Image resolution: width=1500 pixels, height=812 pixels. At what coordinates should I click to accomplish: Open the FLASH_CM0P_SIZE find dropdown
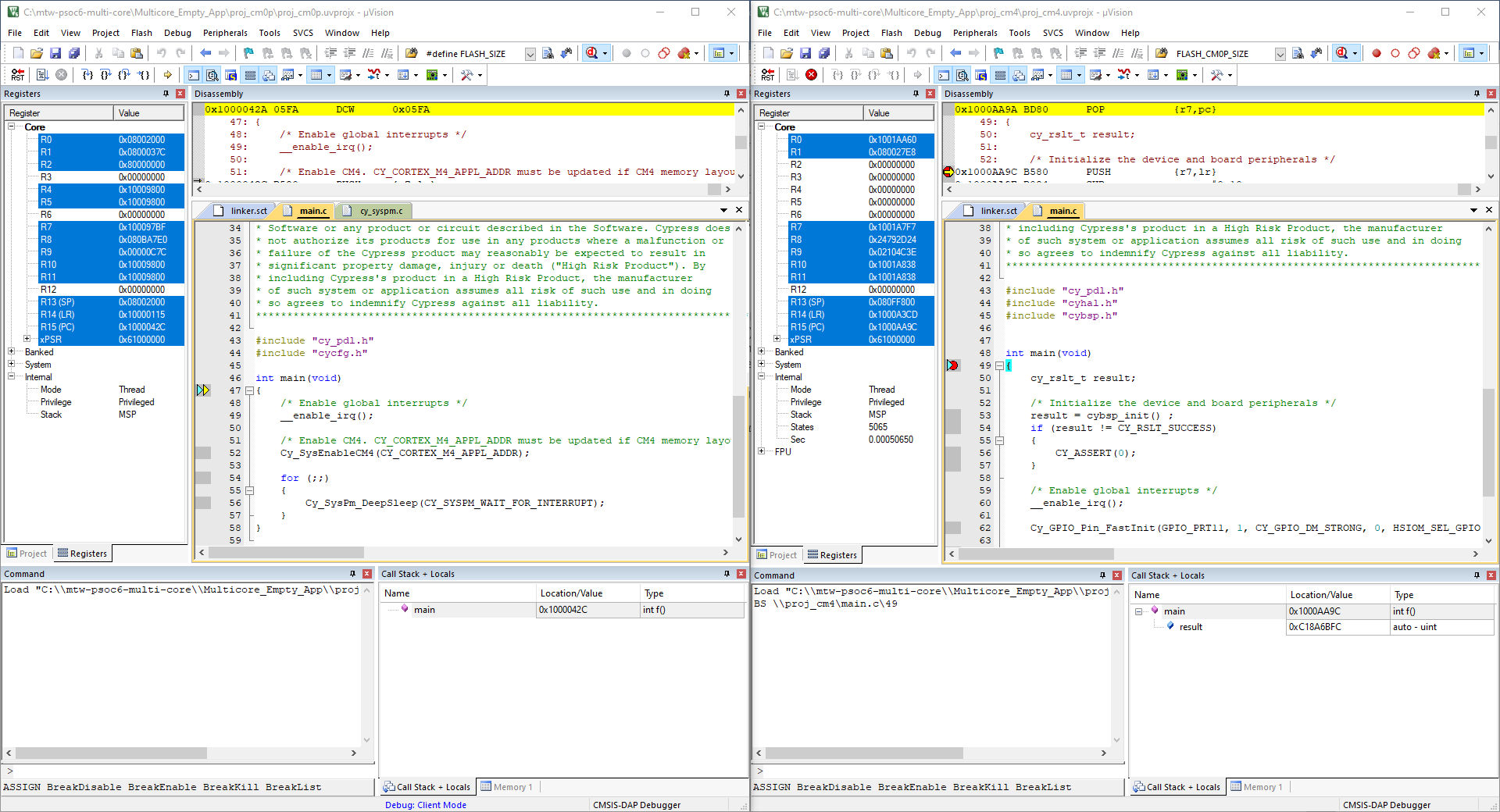tap(1280, 54)
